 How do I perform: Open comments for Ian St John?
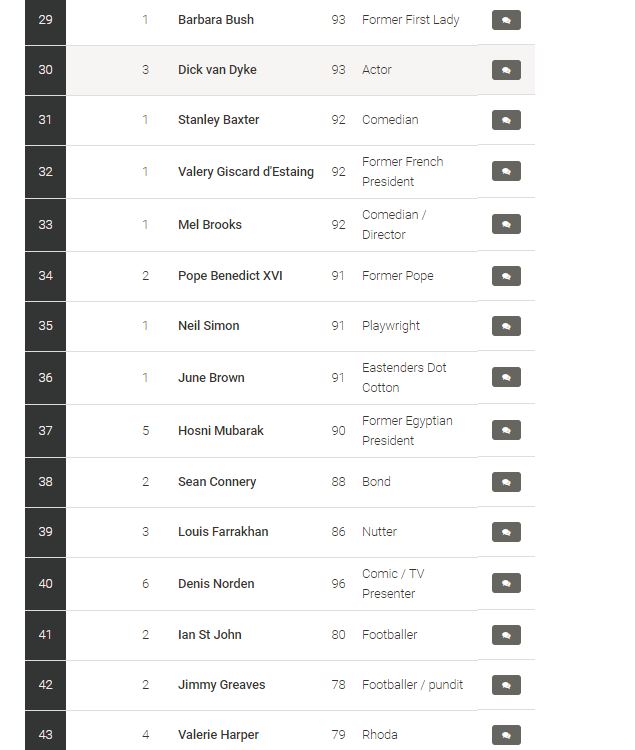click(506, 635)
